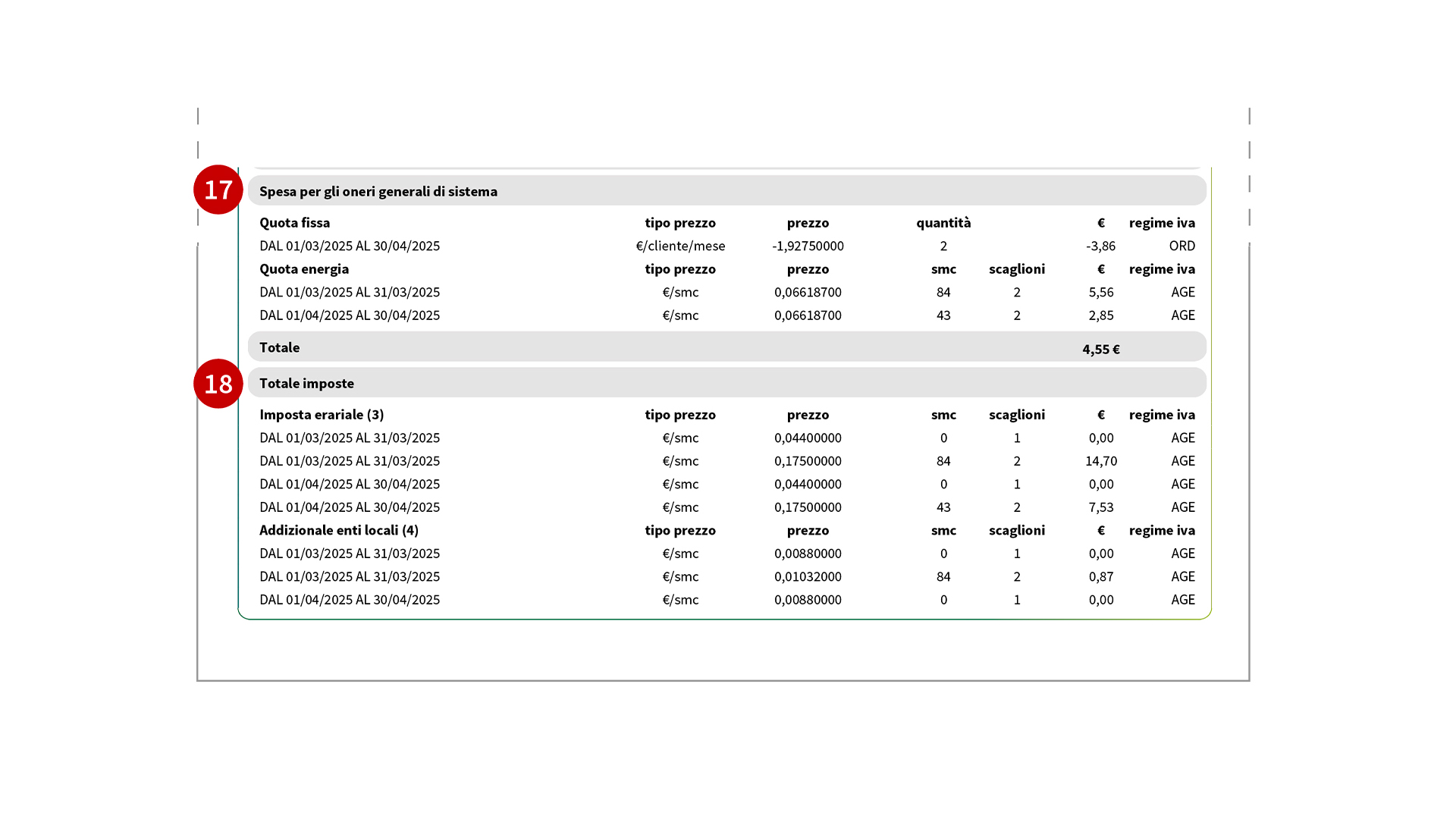Image resolution: width=1456 pixels, height=819 pixels.
Task: Click the 'Quota fissa' row label
Action: coord(294,223)
